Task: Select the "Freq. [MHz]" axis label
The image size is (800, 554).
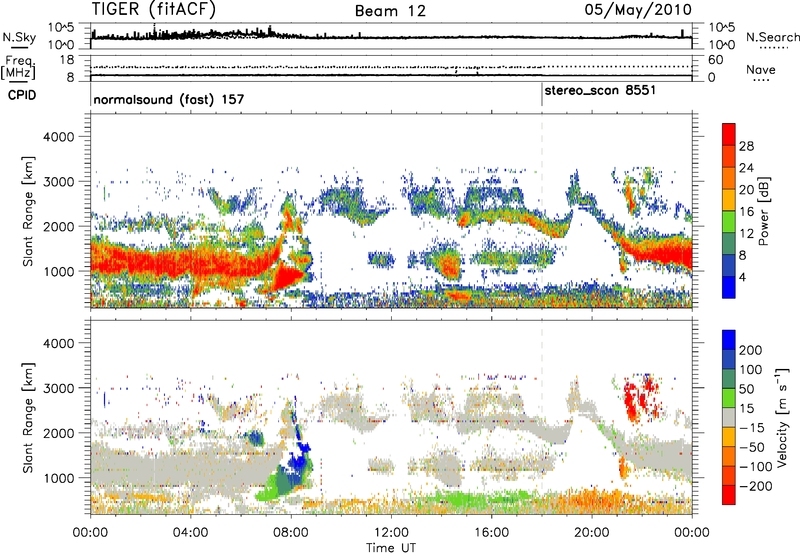Action: tap(19, 67)
